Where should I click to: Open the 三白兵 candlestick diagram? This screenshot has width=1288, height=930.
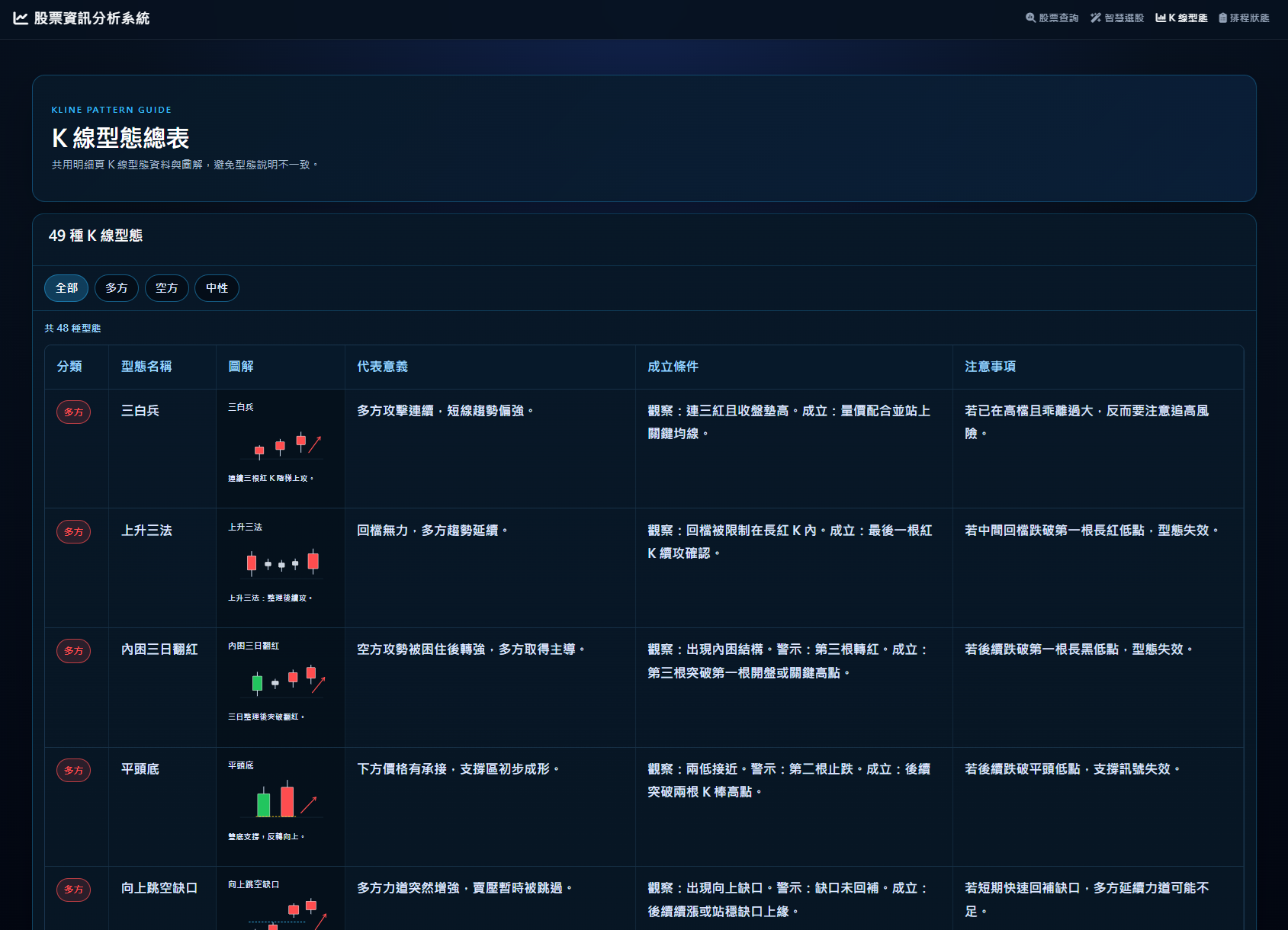coord(281,443)
